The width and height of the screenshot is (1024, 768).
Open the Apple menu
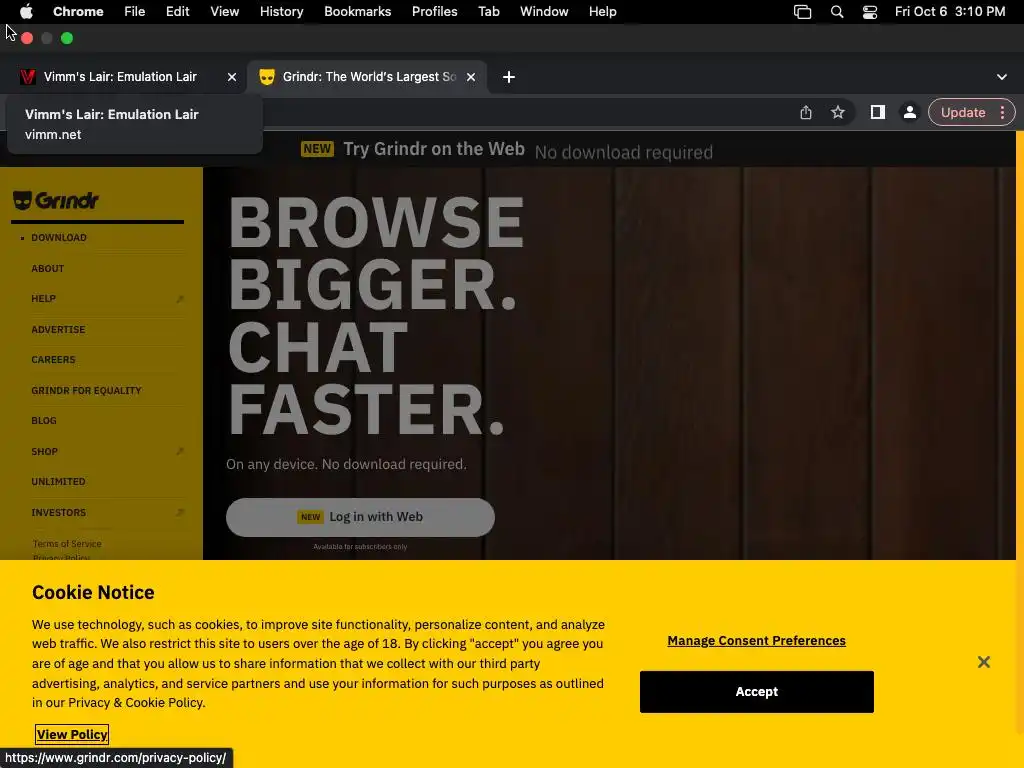coord(26,11)
